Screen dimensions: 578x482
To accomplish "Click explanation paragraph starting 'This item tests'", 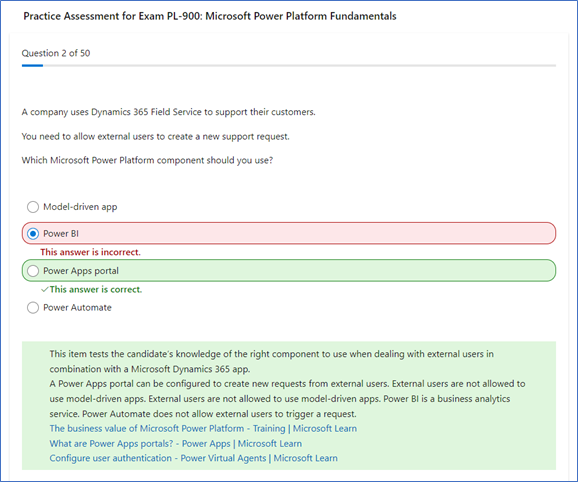I will tap(272, 362).
